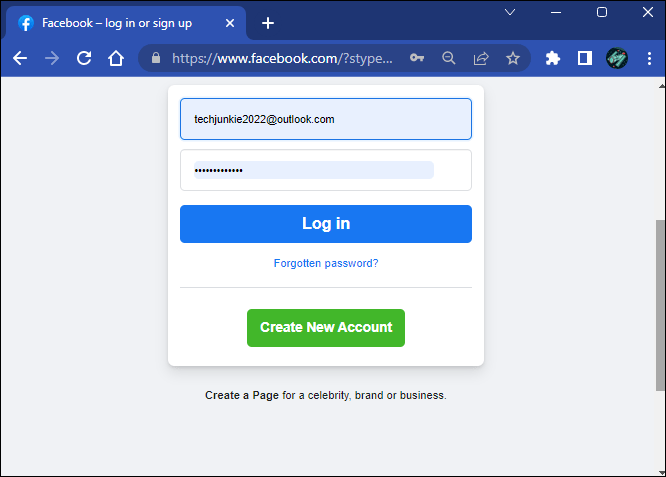
Task: Close the Facebook tab
Action: coord(230,23)
